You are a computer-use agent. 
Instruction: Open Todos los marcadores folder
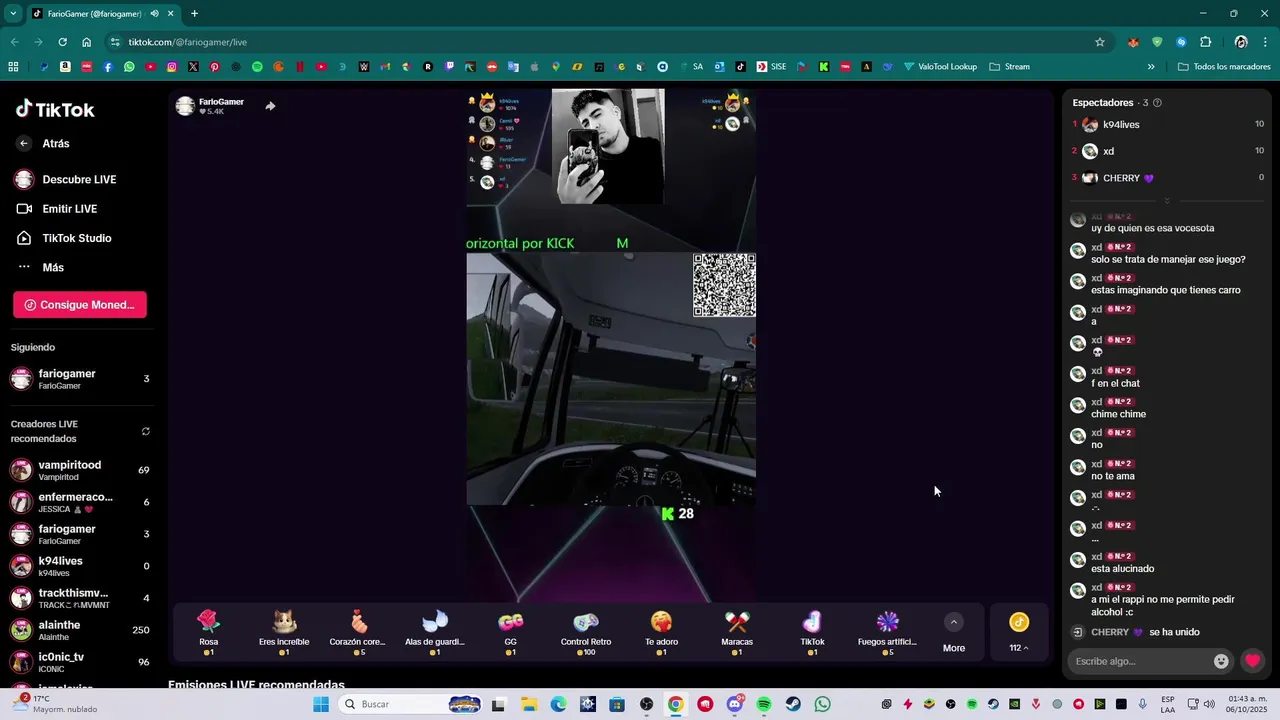1224,67
